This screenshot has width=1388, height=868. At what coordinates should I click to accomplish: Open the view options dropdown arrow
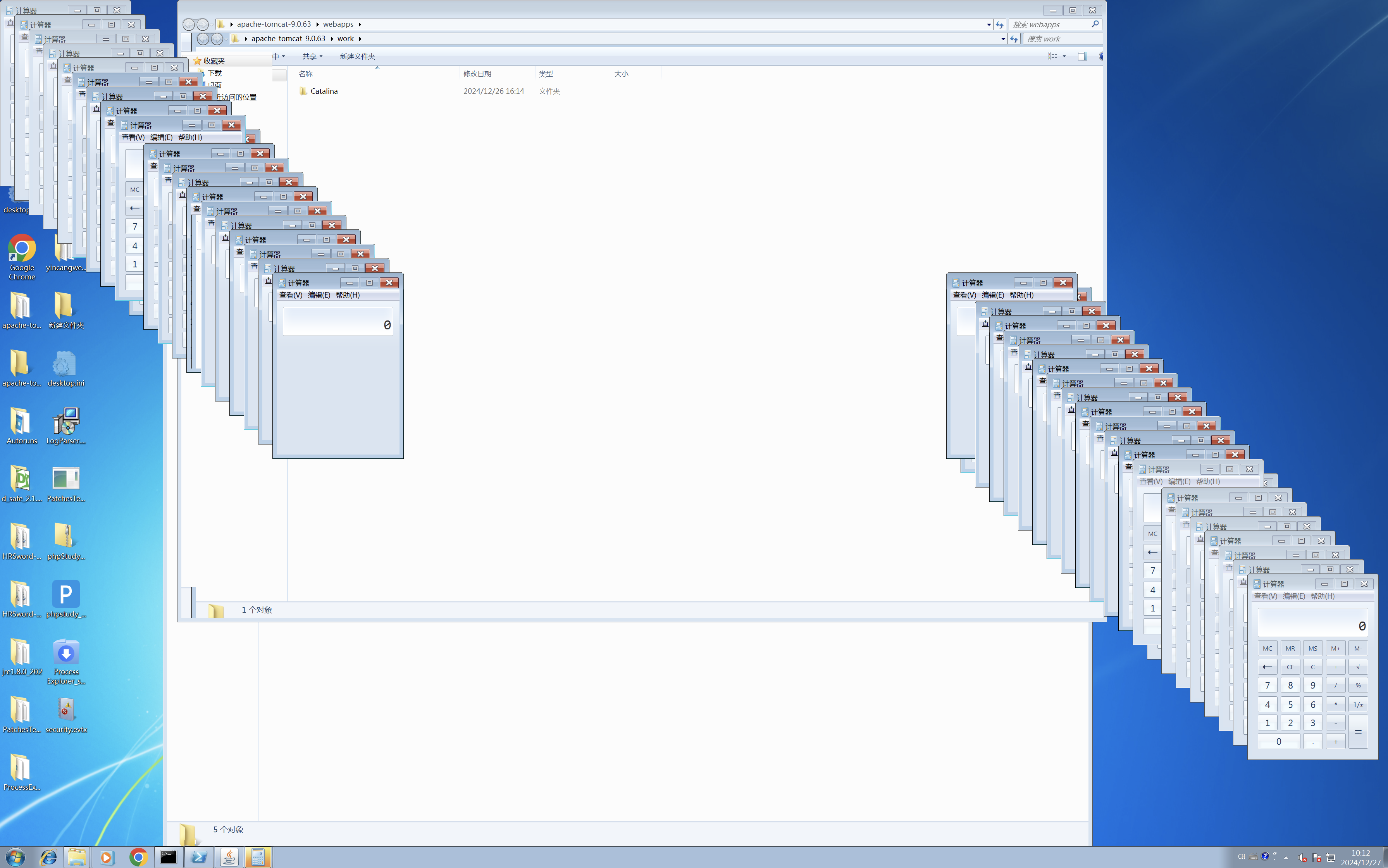(x=1064, y=56)
